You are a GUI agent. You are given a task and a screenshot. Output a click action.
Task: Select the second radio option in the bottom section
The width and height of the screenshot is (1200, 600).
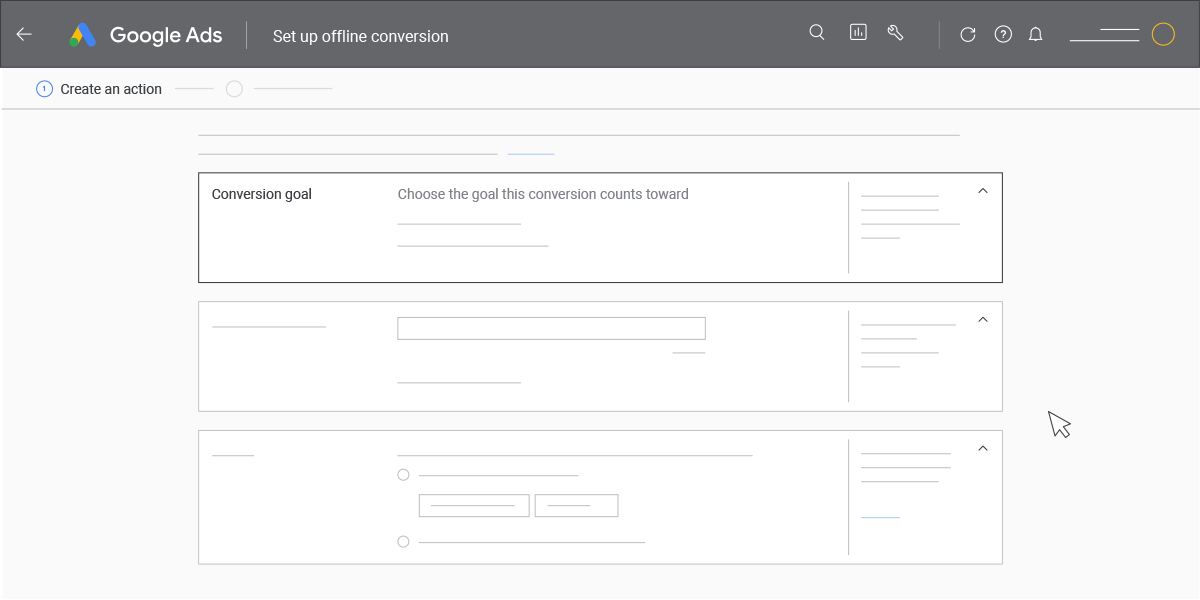tap(403, 541)
